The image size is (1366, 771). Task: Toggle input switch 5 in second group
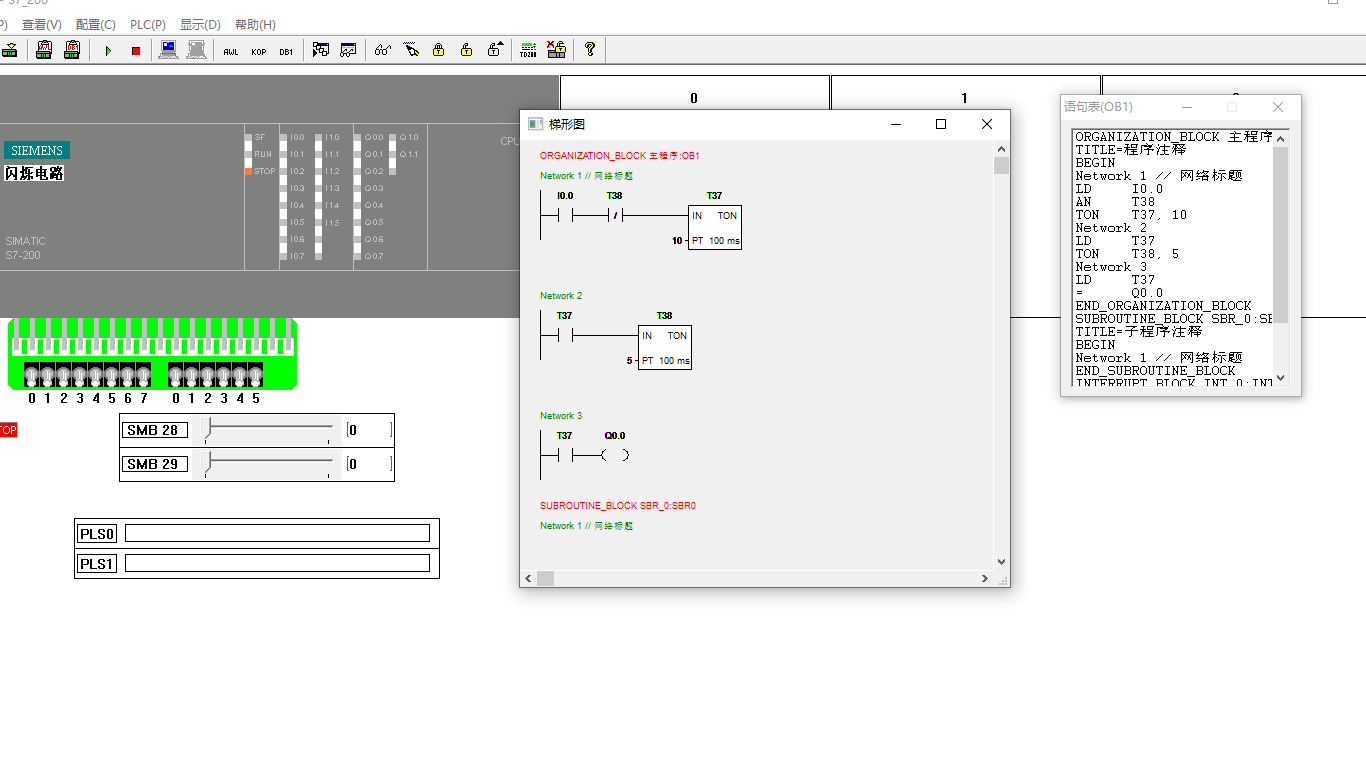click(255, 376)
